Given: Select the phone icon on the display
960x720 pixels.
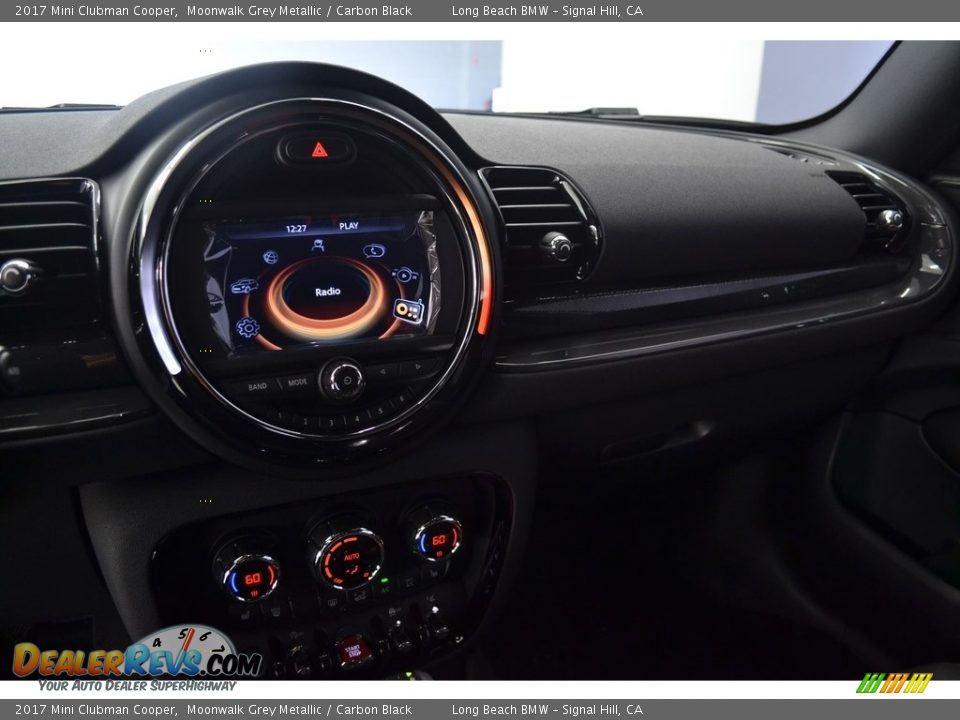Looking at the screenshot, I should (x=373, y=250).
